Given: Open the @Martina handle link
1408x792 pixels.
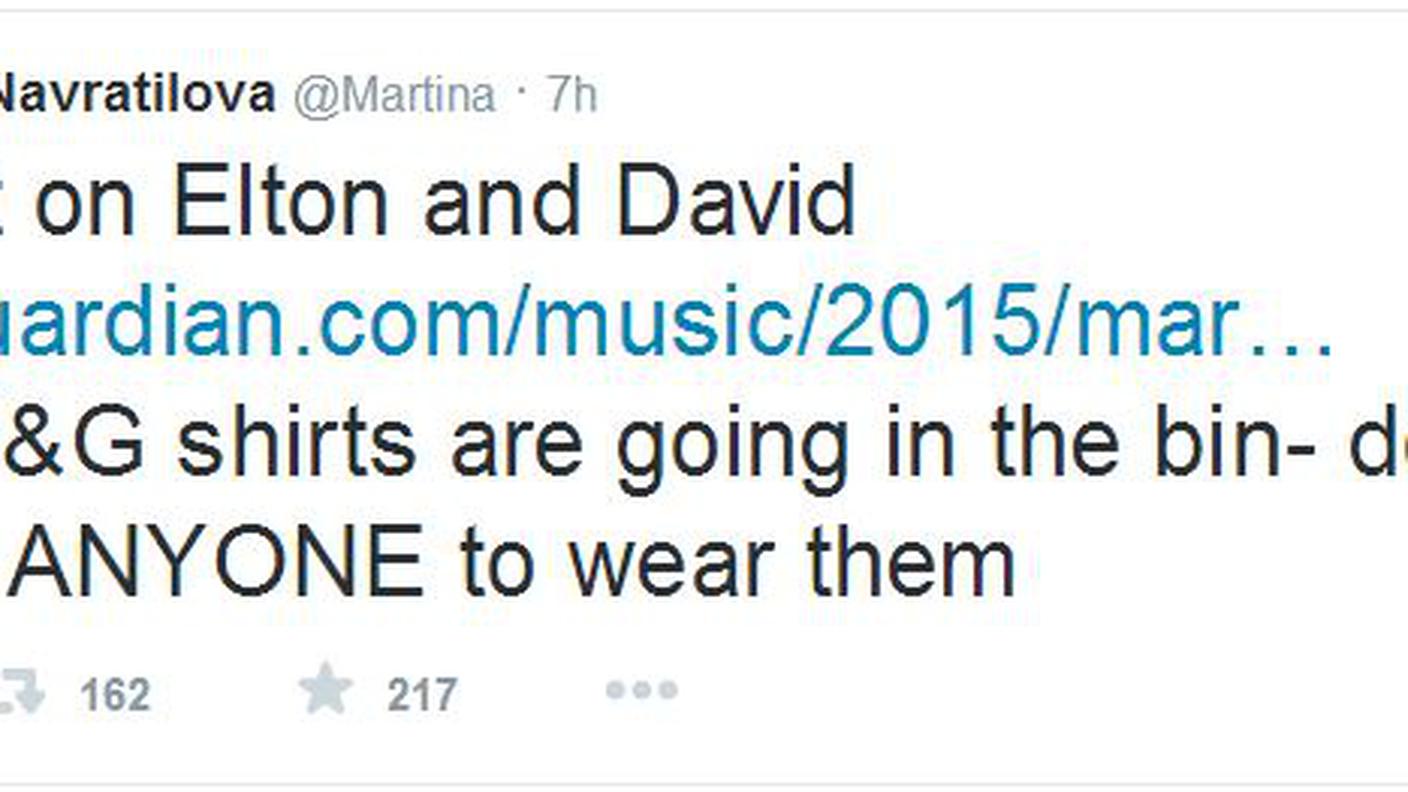Looking at the screenshot, I should coord(395,97).
